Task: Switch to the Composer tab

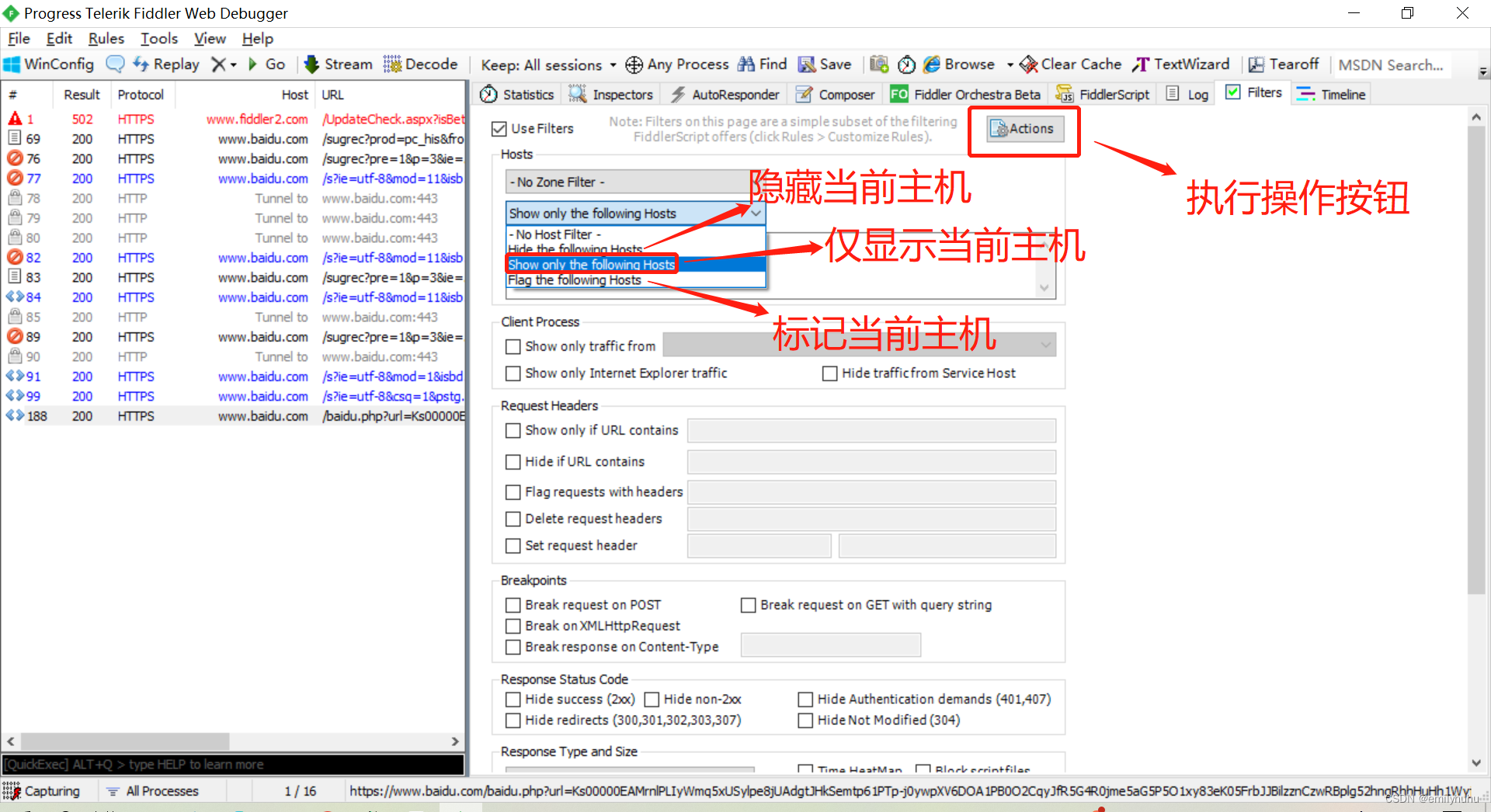Action: [x=836, y=94]
